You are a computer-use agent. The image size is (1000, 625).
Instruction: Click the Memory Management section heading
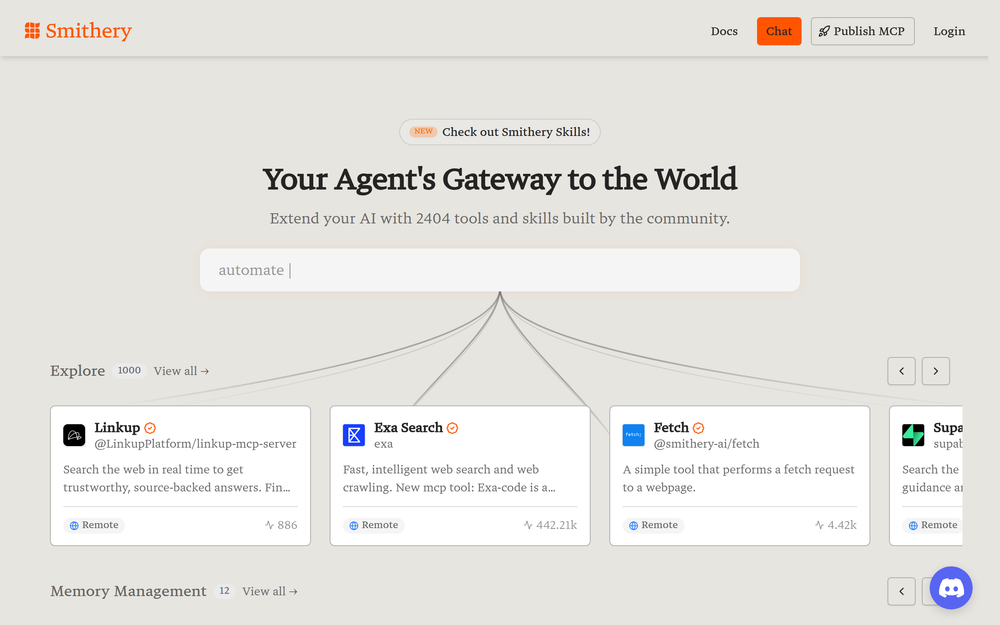coord(128,591)
